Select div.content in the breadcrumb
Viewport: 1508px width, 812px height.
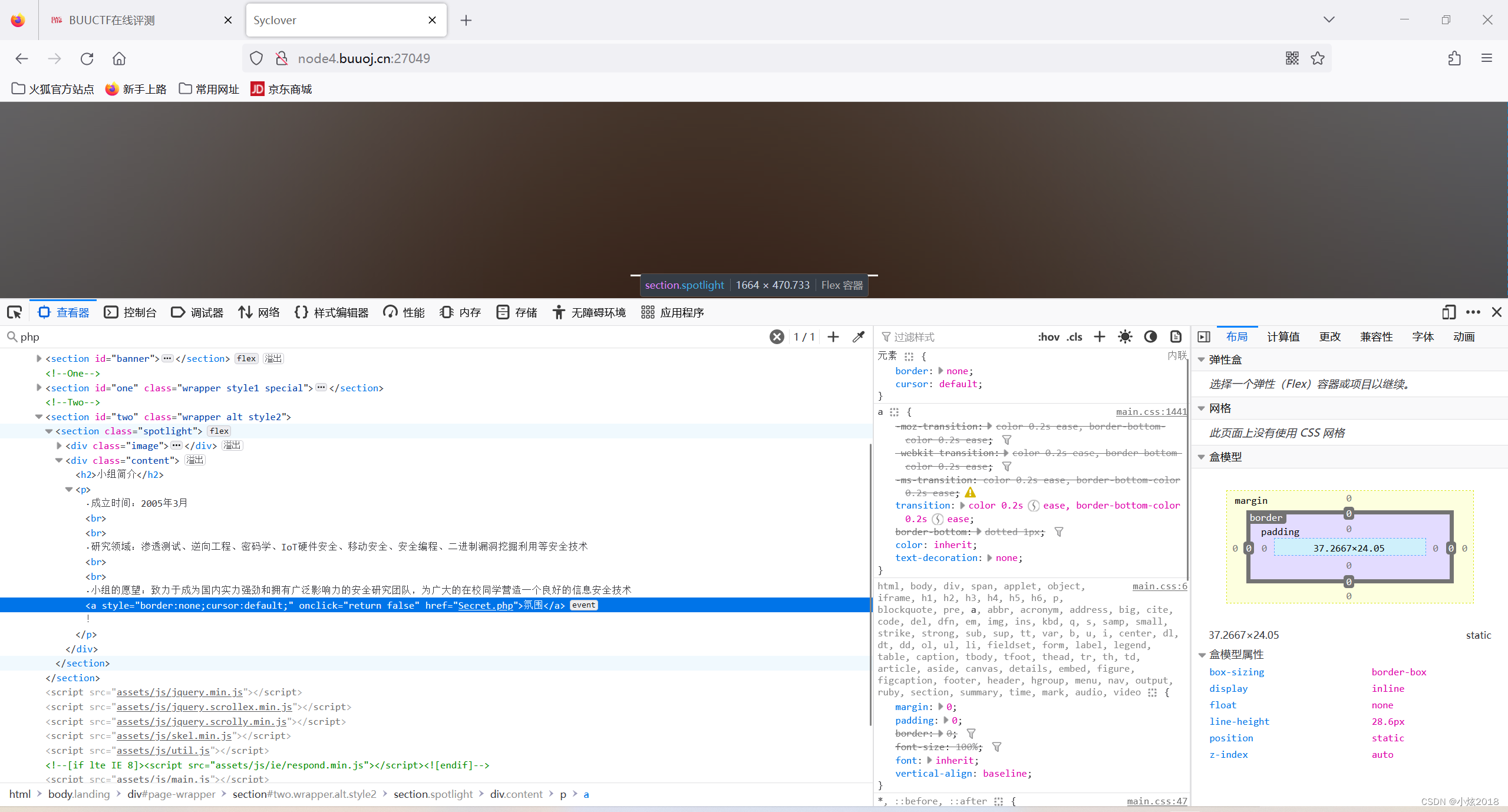pyautogui.click(x=516, y=795)
